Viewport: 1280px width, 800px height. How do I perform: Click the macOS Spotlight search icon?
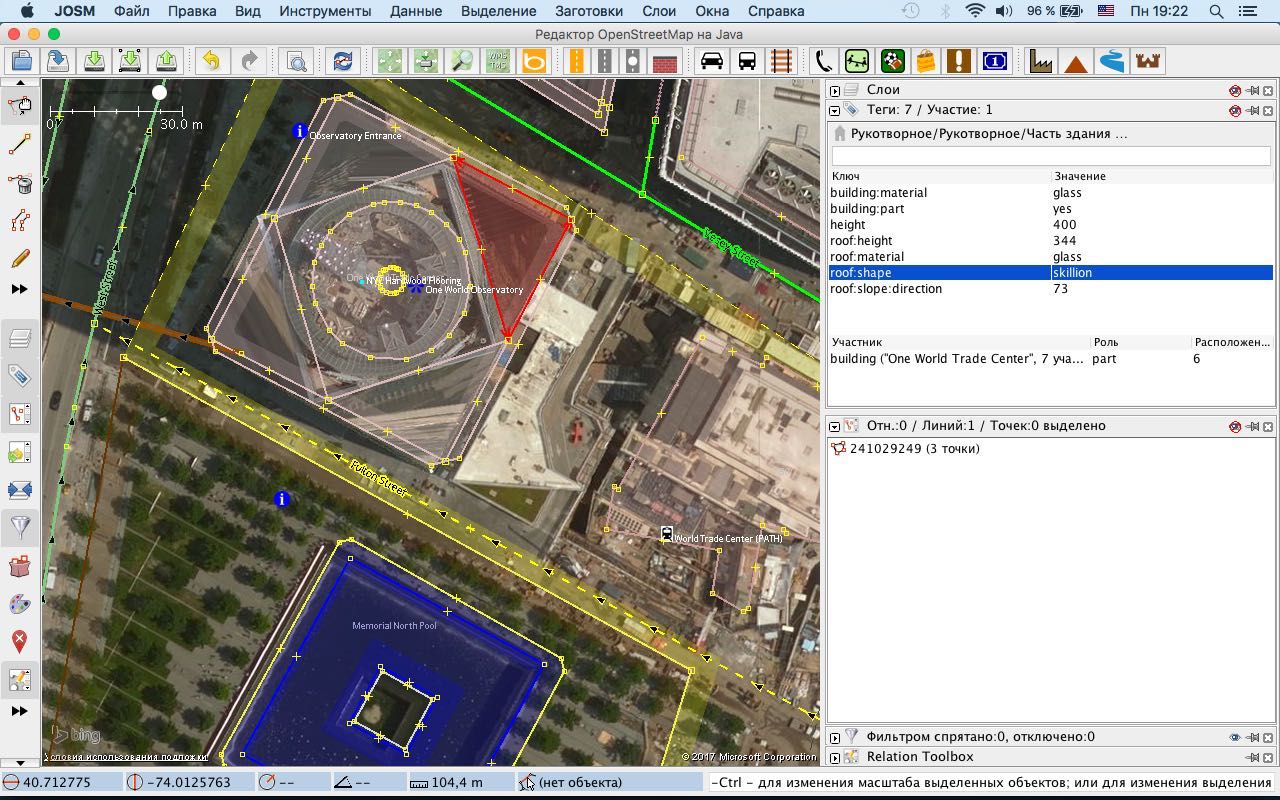pos(1216,11)
